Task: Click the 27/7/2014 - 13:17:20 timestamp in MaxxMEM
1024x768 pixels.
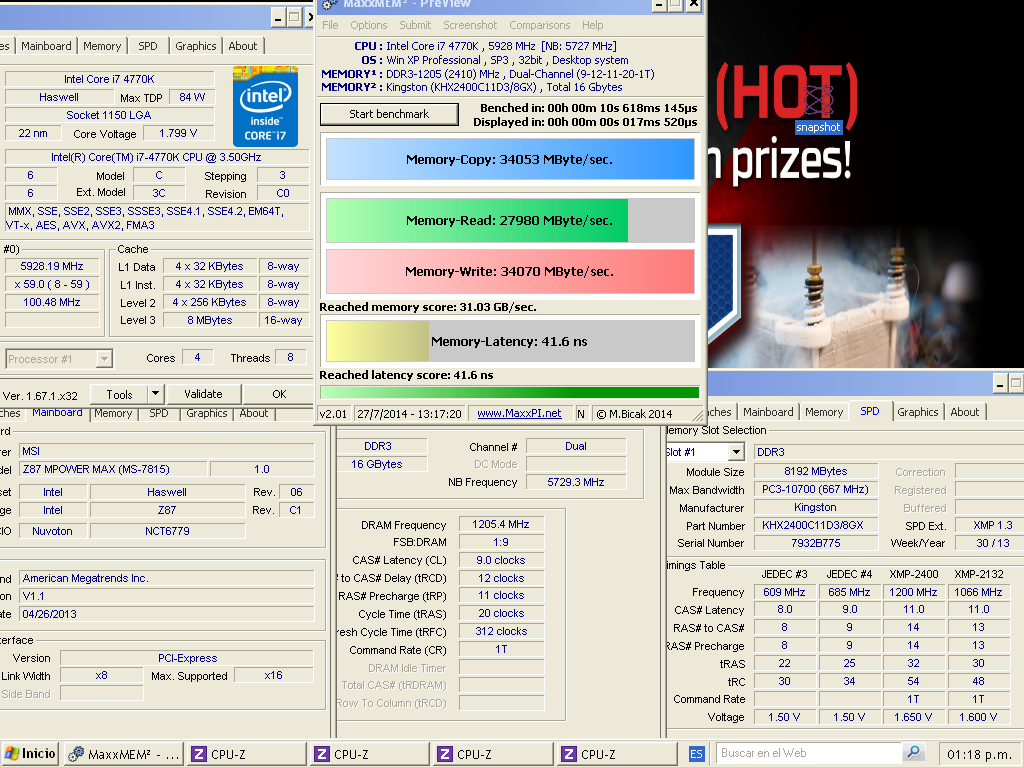Action: (x=409, y=414)
